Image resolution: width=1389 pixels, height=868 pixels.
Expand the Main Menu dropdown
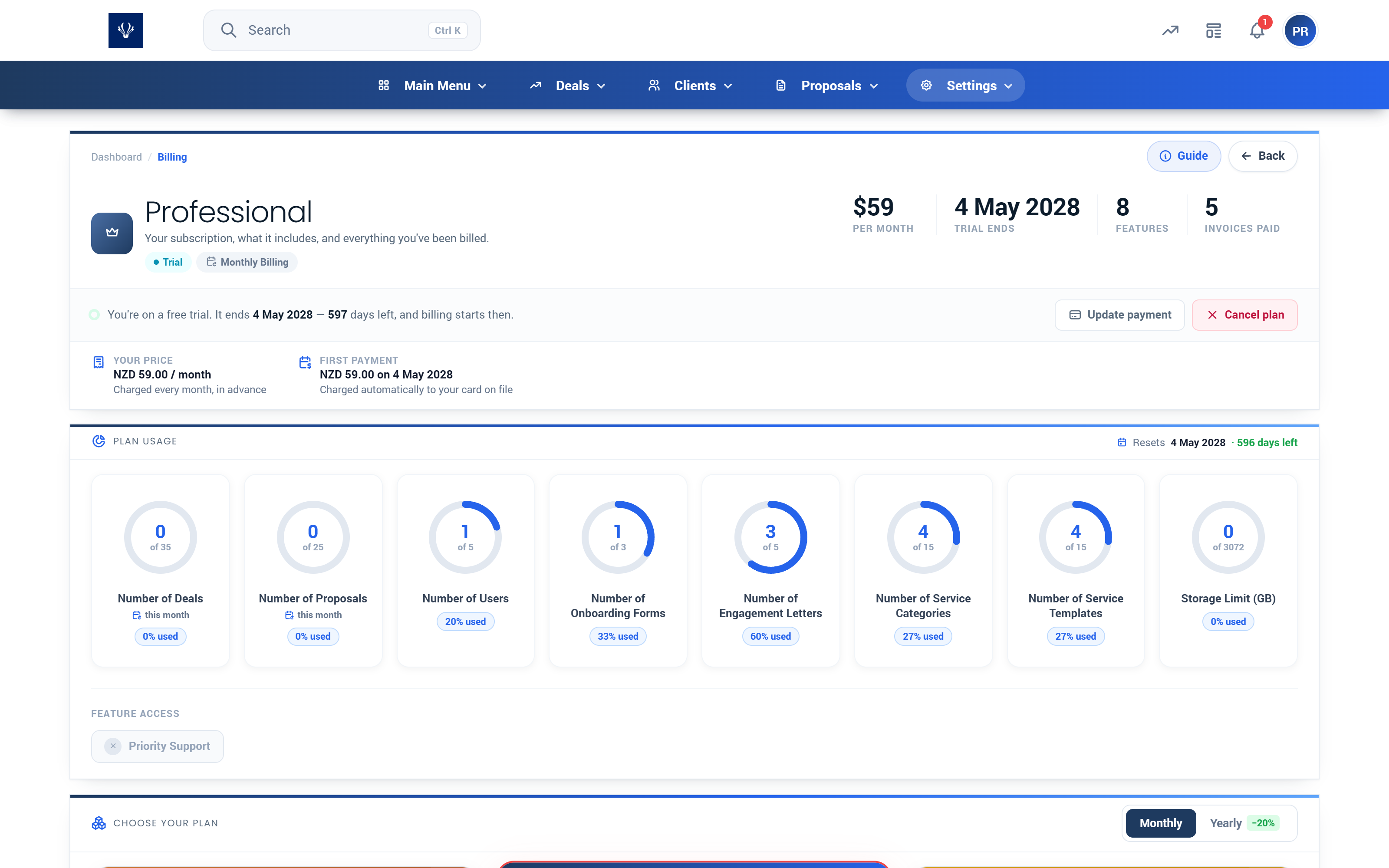coord(433,85)
